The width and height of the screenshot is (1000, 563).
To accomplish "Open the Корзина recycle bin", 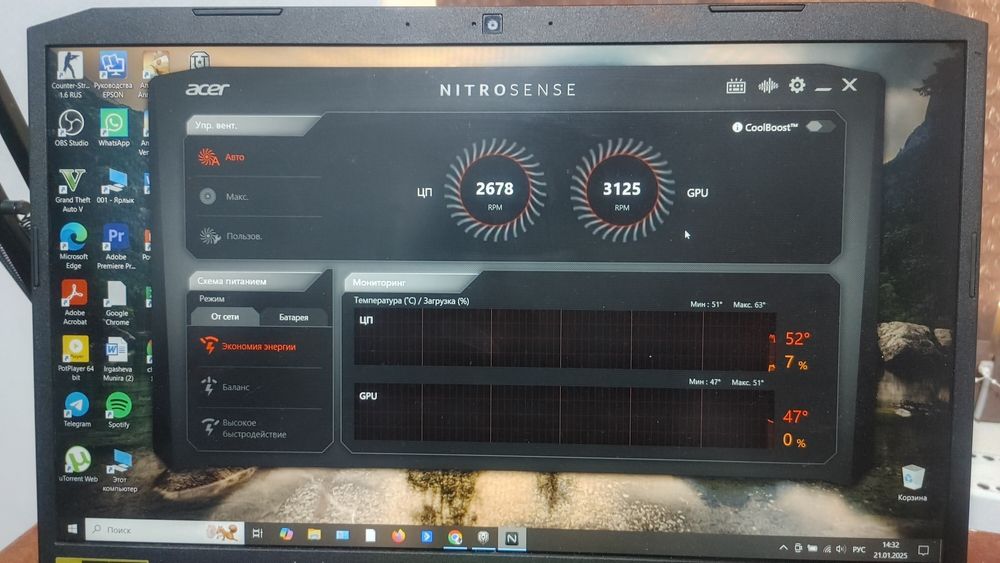I will [912, 483].
